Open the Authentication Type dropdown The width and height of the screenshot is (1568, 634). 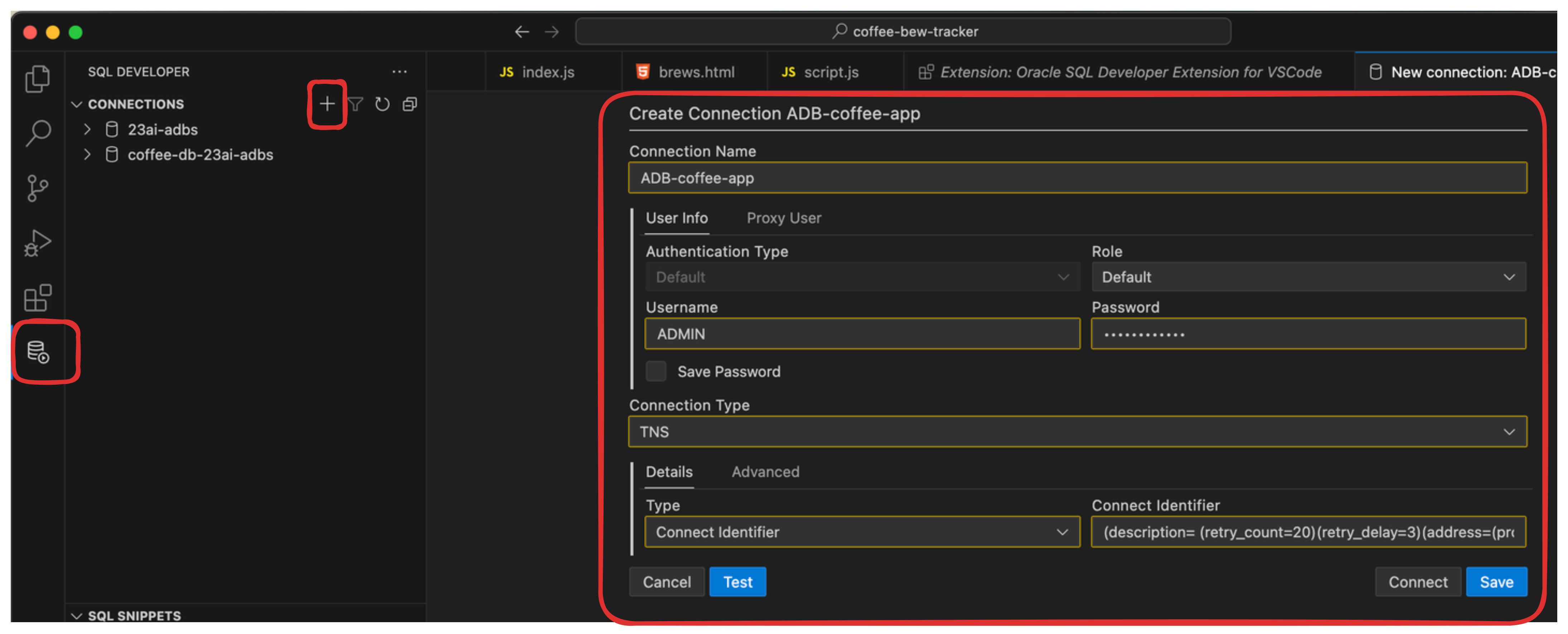(862, 277)
